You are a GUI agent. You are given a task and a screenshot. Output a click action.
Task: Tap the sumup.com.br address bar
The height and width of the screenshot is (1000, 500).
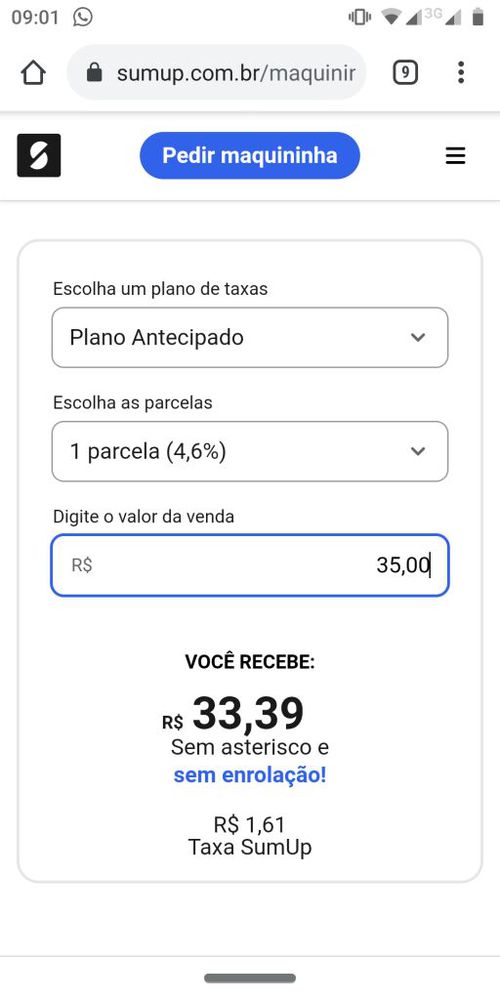217,72
